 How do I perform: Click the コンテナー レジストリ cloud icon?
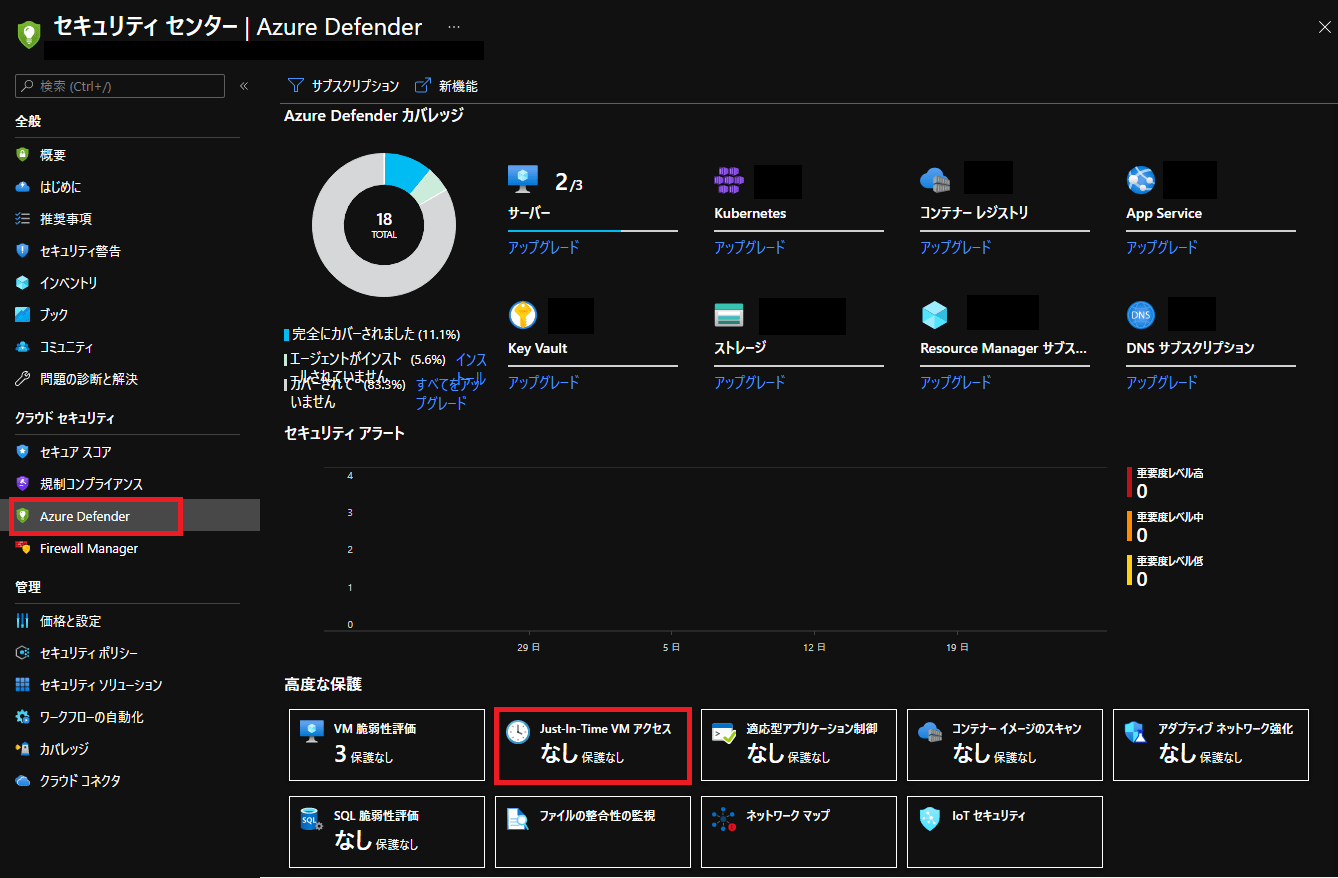pos(935,181)
